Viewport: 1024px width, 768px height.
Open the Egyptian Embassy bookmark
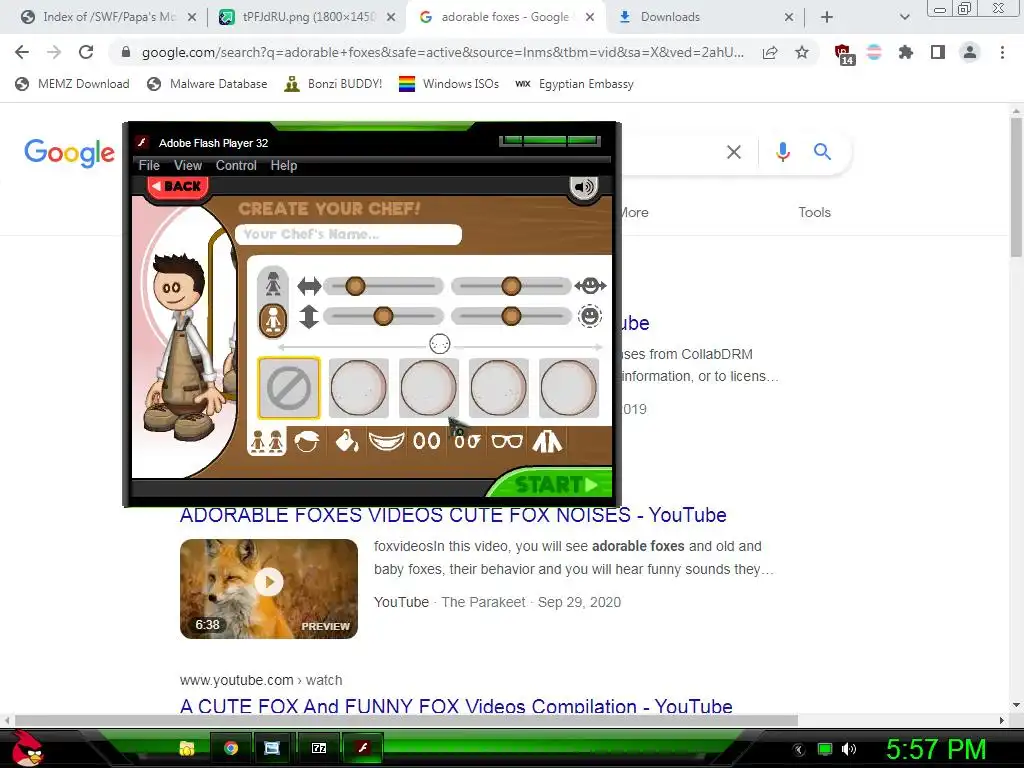[574, 84]
